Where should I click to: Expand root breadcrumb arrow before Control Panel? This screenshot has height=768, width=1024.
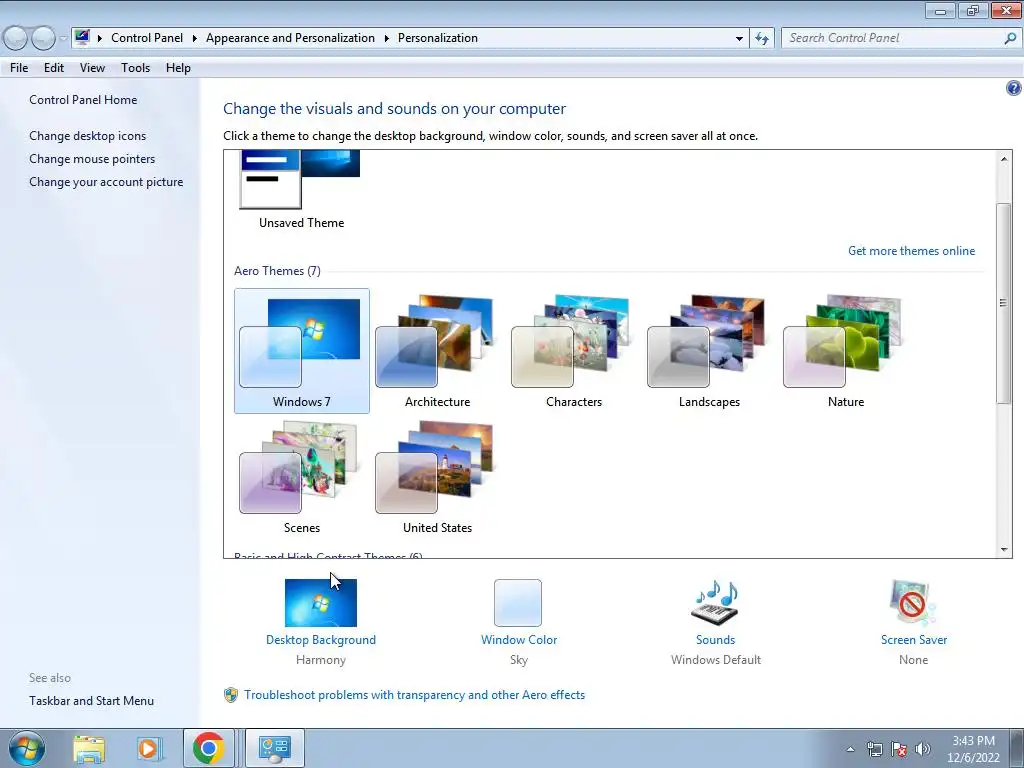pyautogui.click(x=100, y=39)
